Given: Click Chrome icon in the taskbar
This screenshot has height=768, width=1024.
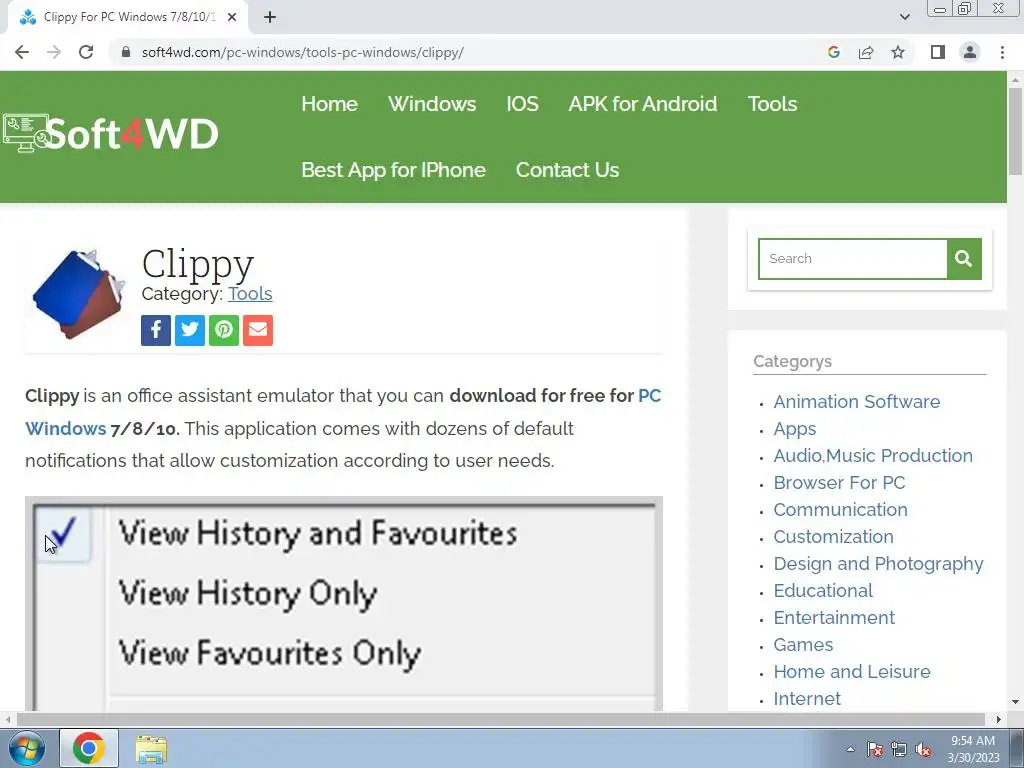Looking at the screenshot, I should coord(89,748).
